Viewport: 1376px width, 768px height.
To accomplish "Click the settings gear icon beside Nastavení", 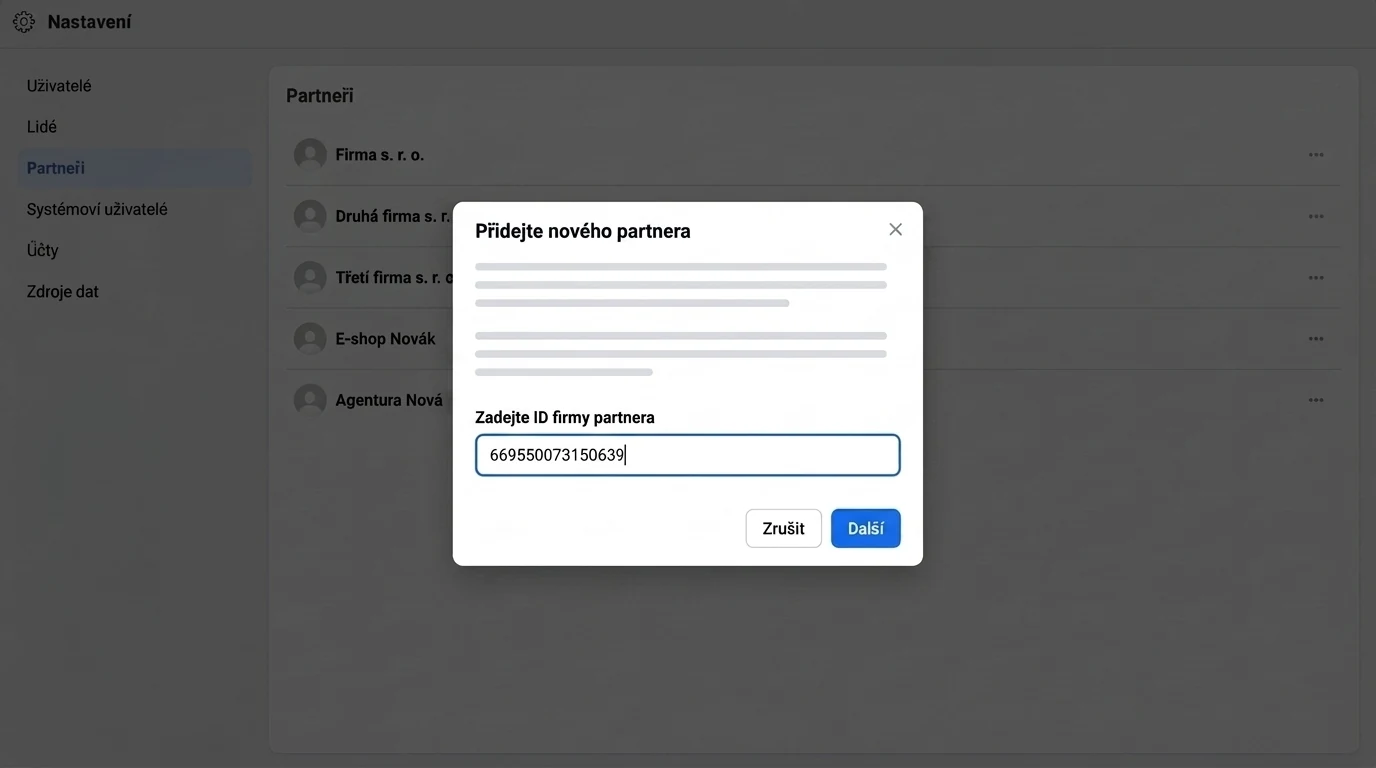I will pyautogui.click(x=23, y=22).
